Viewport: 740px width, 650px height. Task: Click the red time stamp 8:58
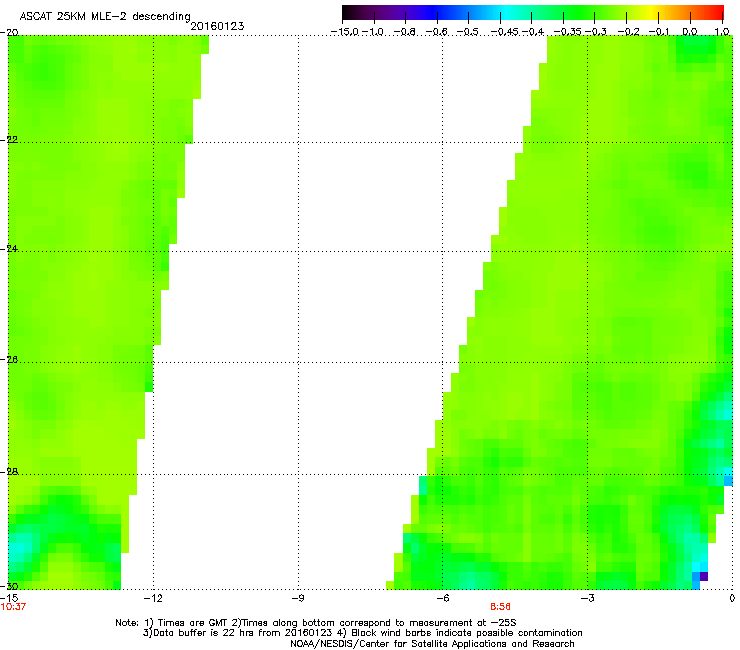pyautogui.click(x=500, y=607)
